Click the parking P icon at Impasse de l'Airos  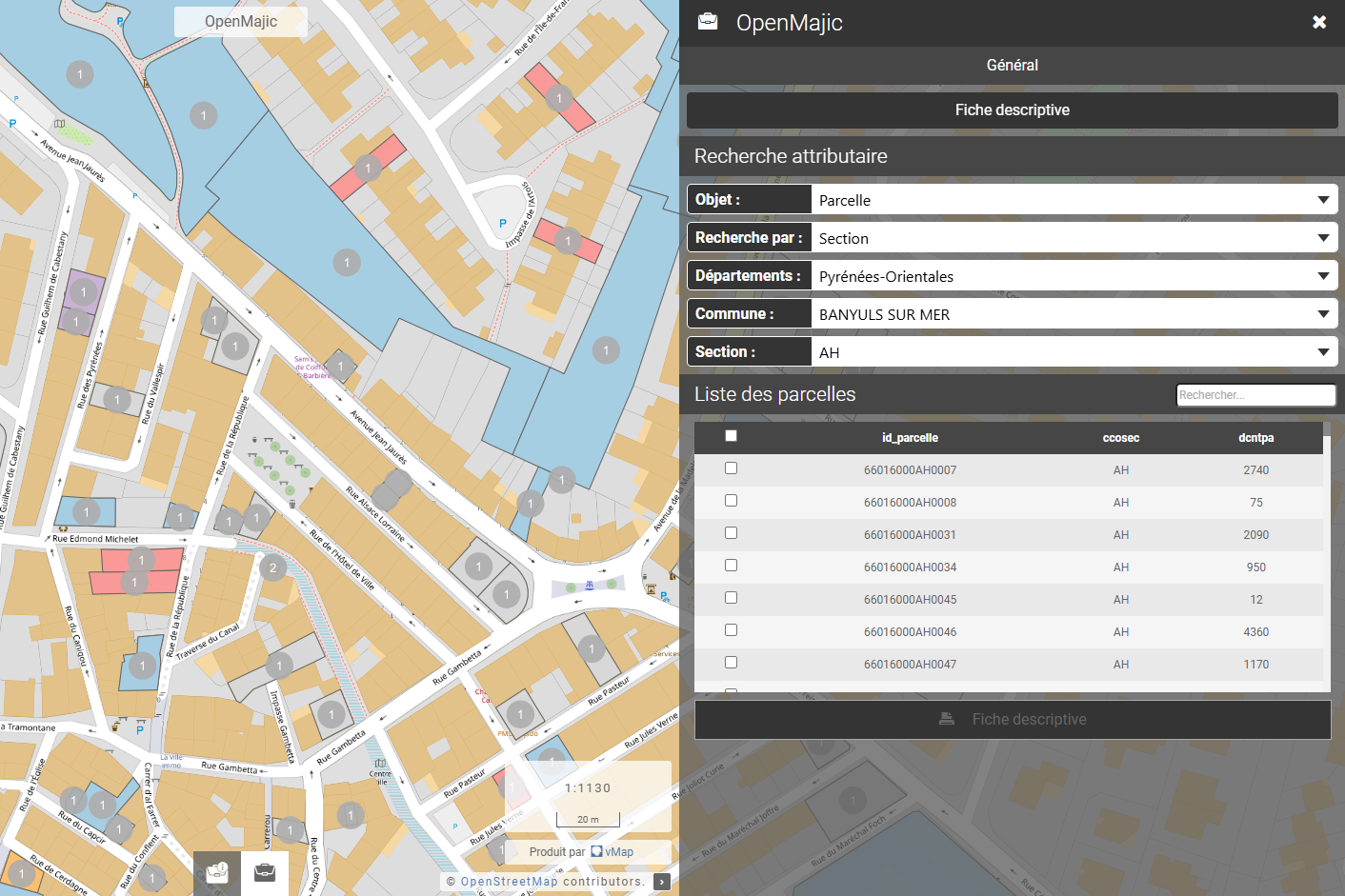tap(503, 224)
